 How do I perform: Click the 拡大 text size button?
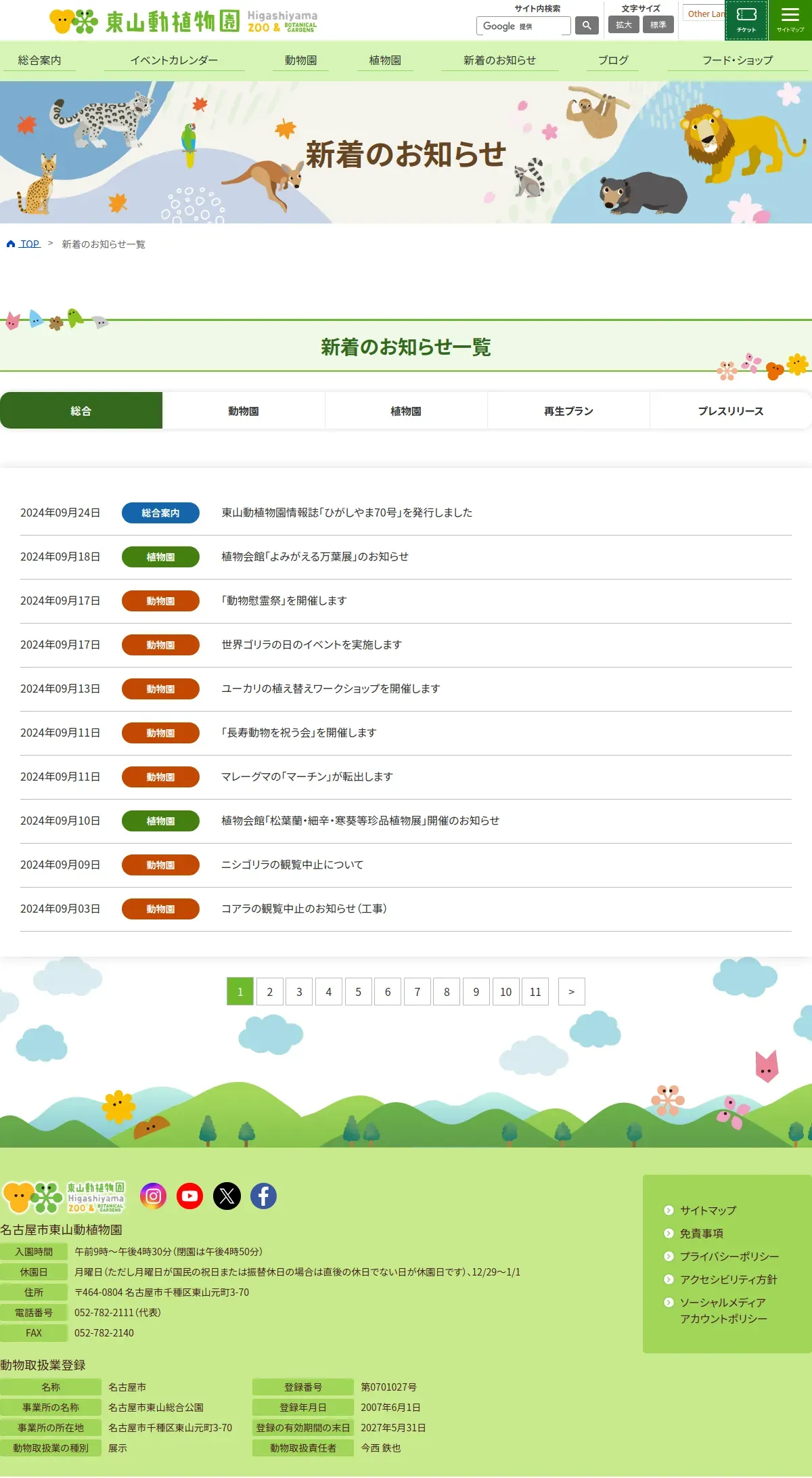pyautogui.click(x=624, y=24)
